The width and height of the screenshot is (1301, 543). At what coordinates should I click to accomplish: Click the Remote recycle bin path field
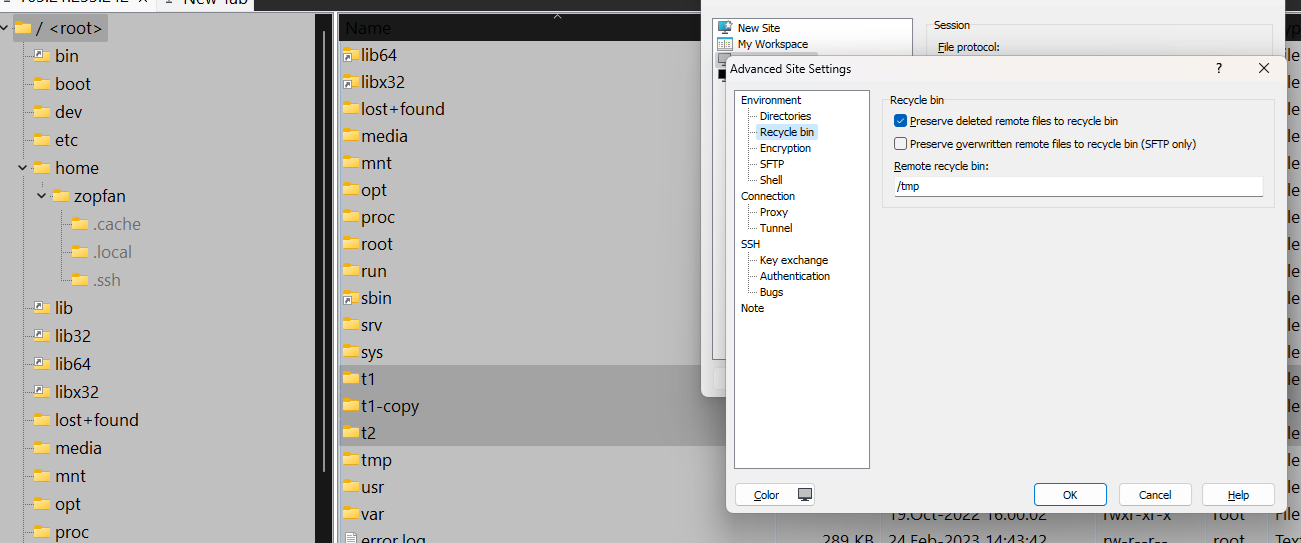(1078, 187)
